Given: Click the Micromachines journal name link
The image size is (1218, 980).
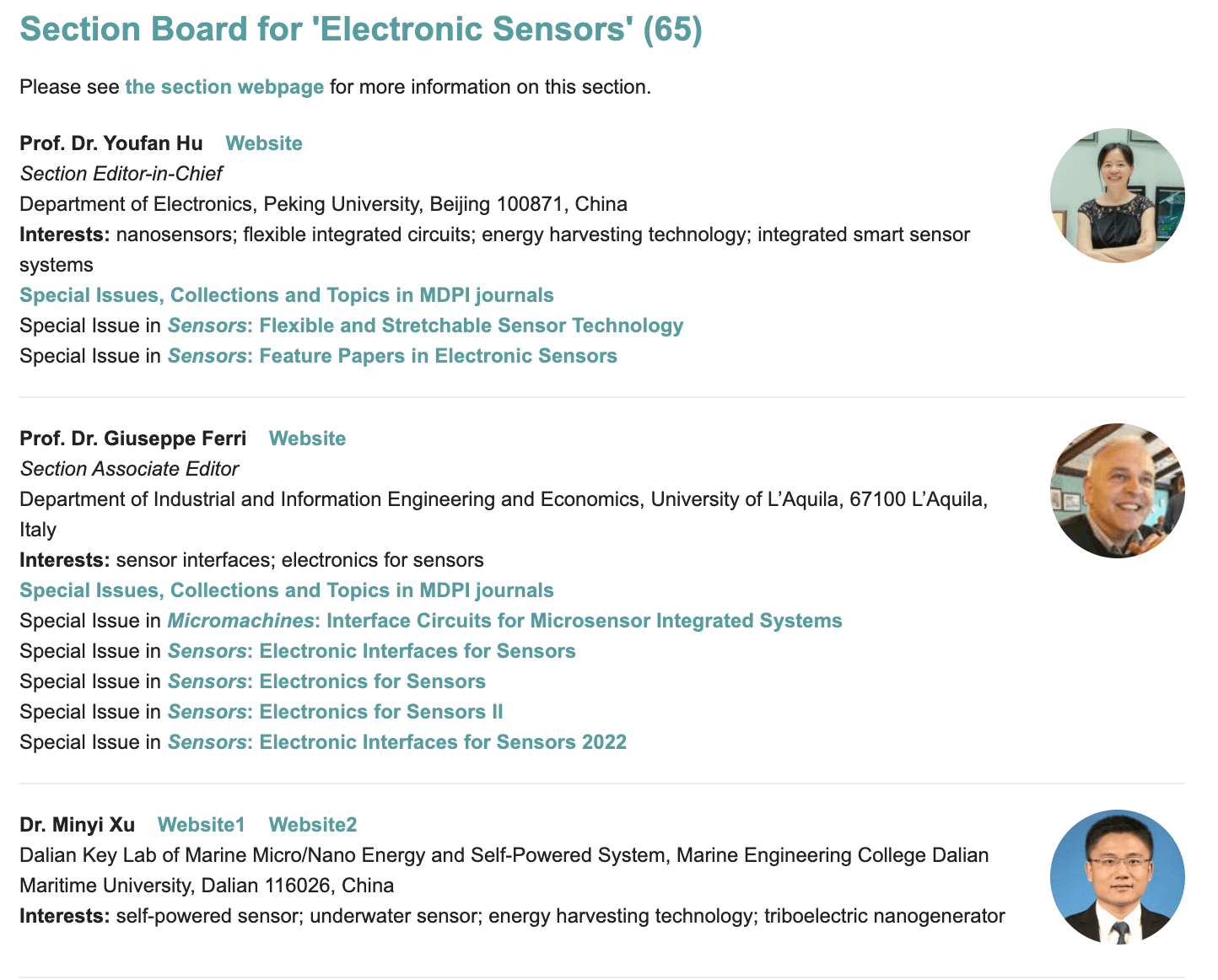Looking at the screenshot, I should coord(240,621).
